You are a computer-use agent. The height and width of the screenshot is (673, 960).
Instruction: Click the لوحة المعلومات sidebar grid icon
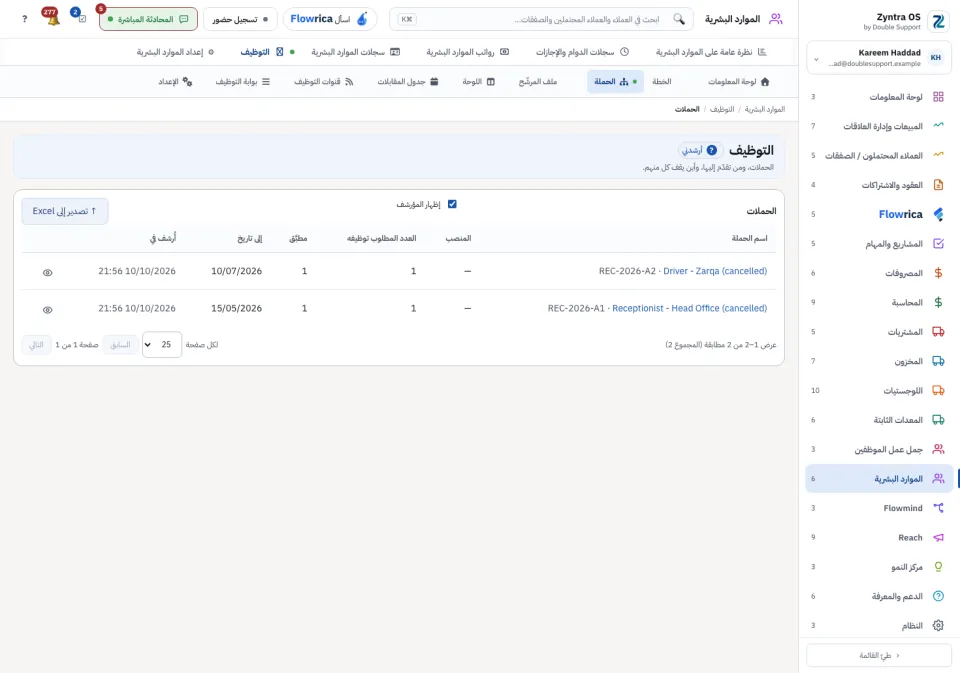pos(938,97)
